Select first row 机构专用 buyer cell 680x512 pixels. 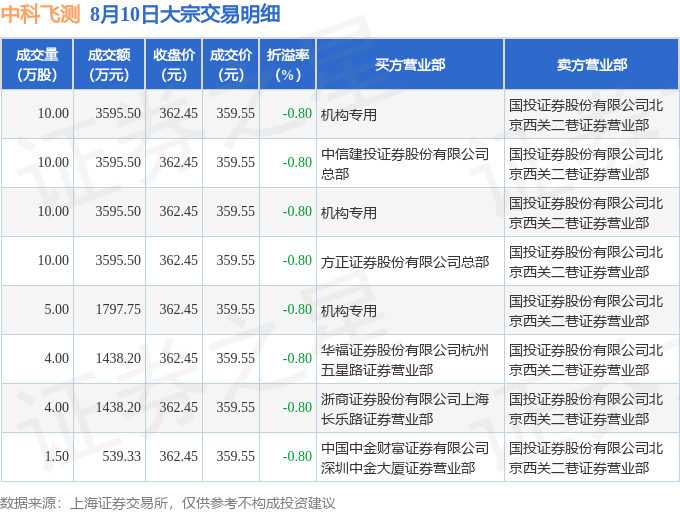click(x=410, y=114)
